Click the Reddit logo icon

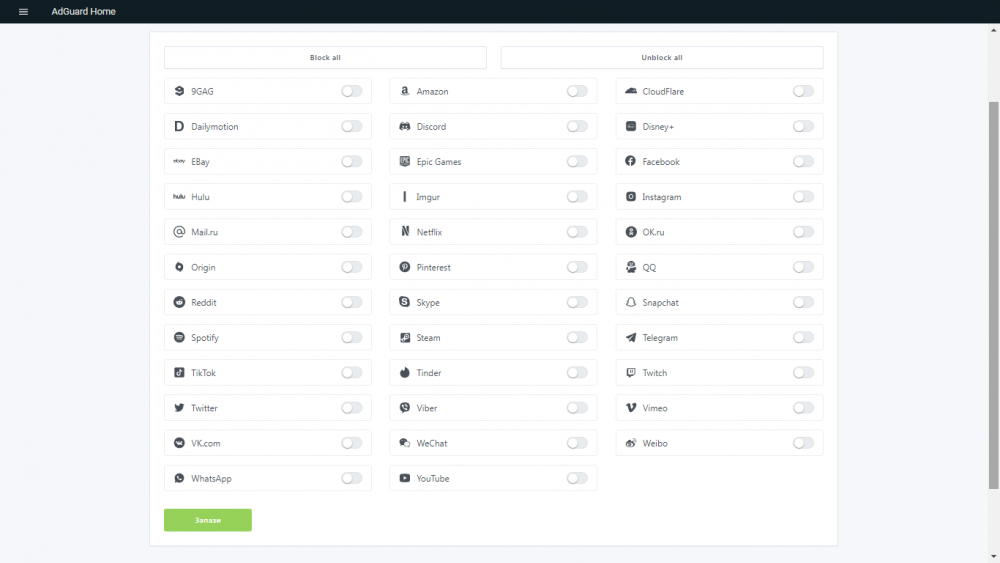[179, 303]
